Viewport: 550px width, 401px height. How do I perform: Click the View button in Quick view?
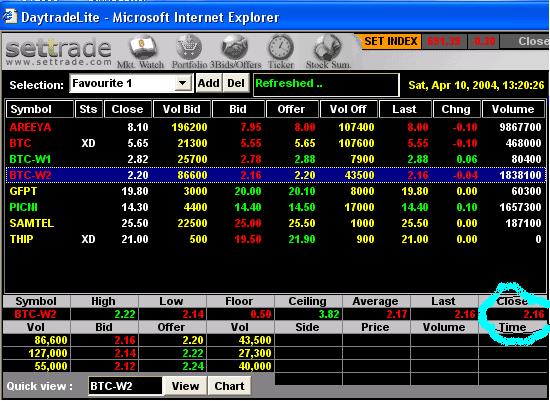(185, 386)
